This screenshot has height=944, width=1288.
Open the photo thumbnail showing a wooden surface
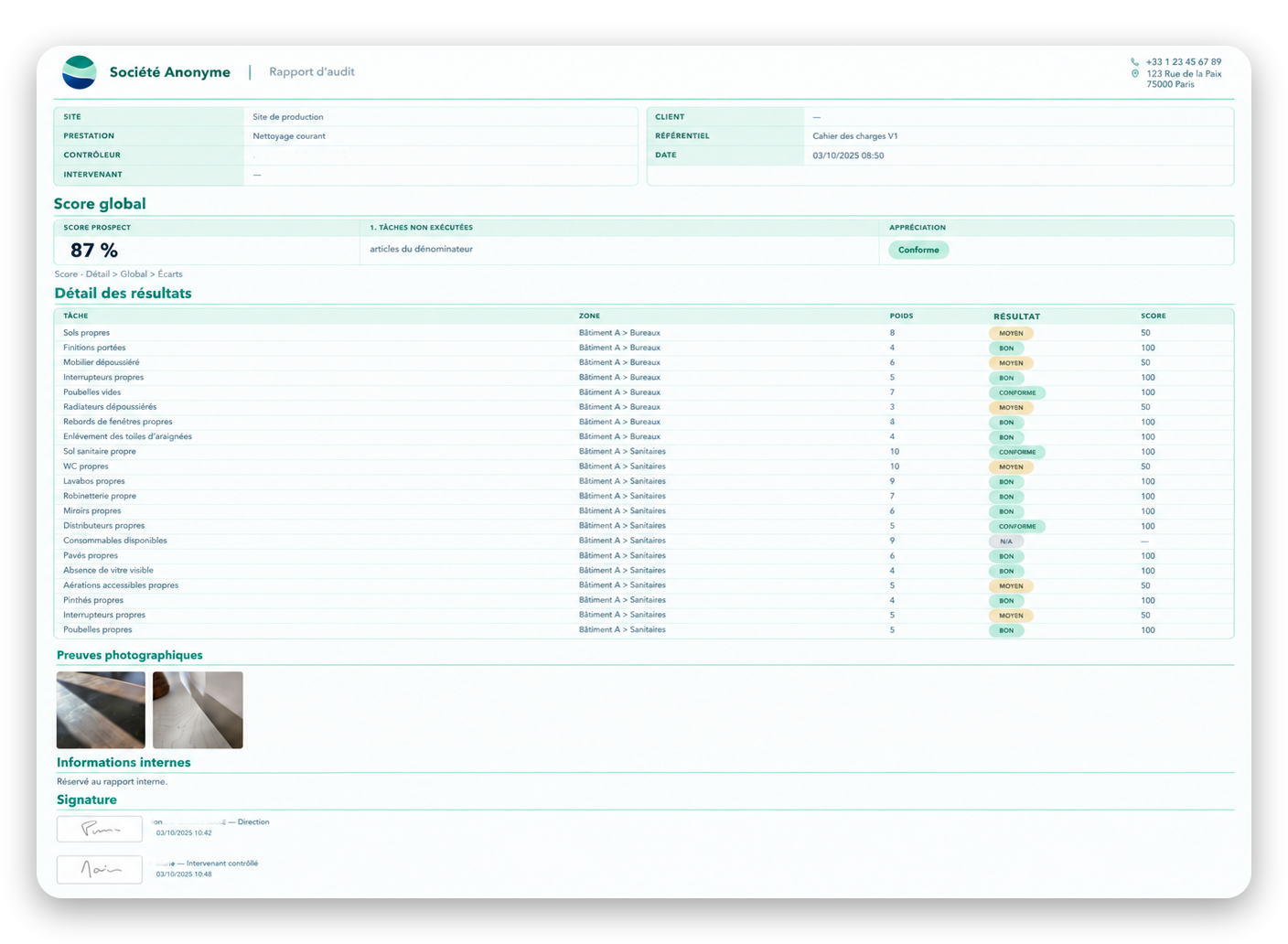[x=101, y=710]
